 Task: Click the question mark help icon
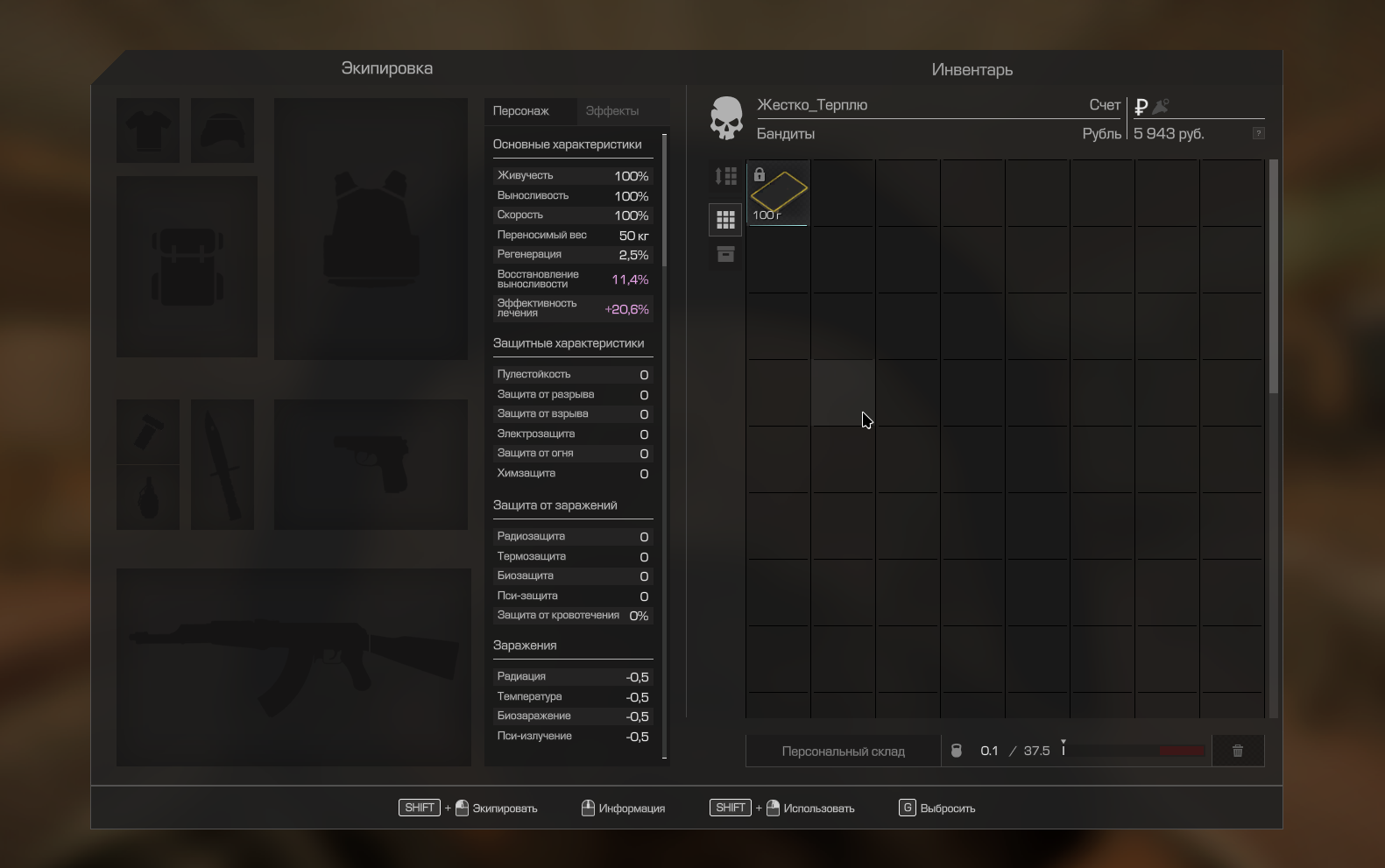1258,133
